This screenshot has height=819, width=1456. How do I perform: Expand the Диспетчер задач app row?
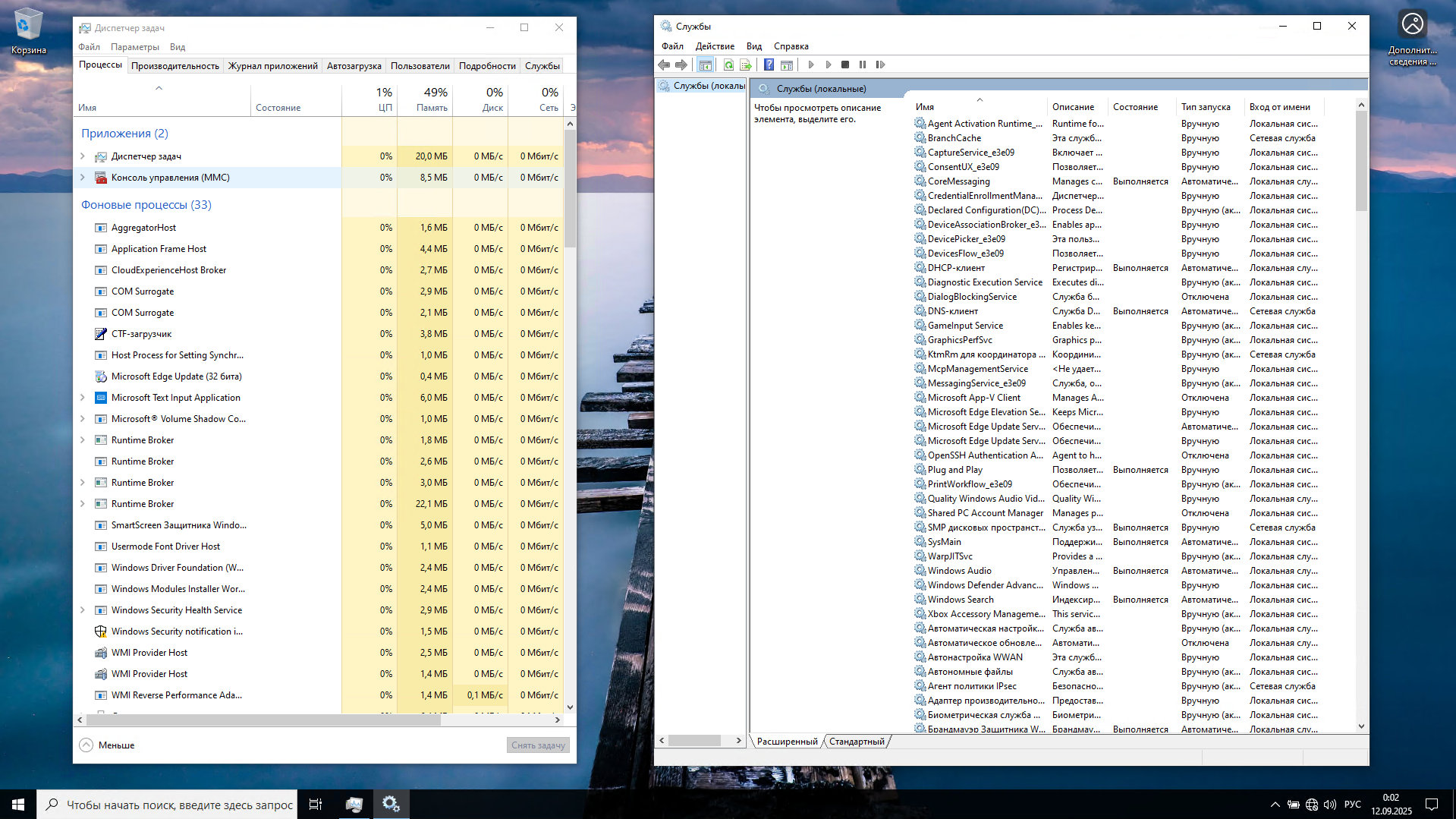(x=83, y=156)
